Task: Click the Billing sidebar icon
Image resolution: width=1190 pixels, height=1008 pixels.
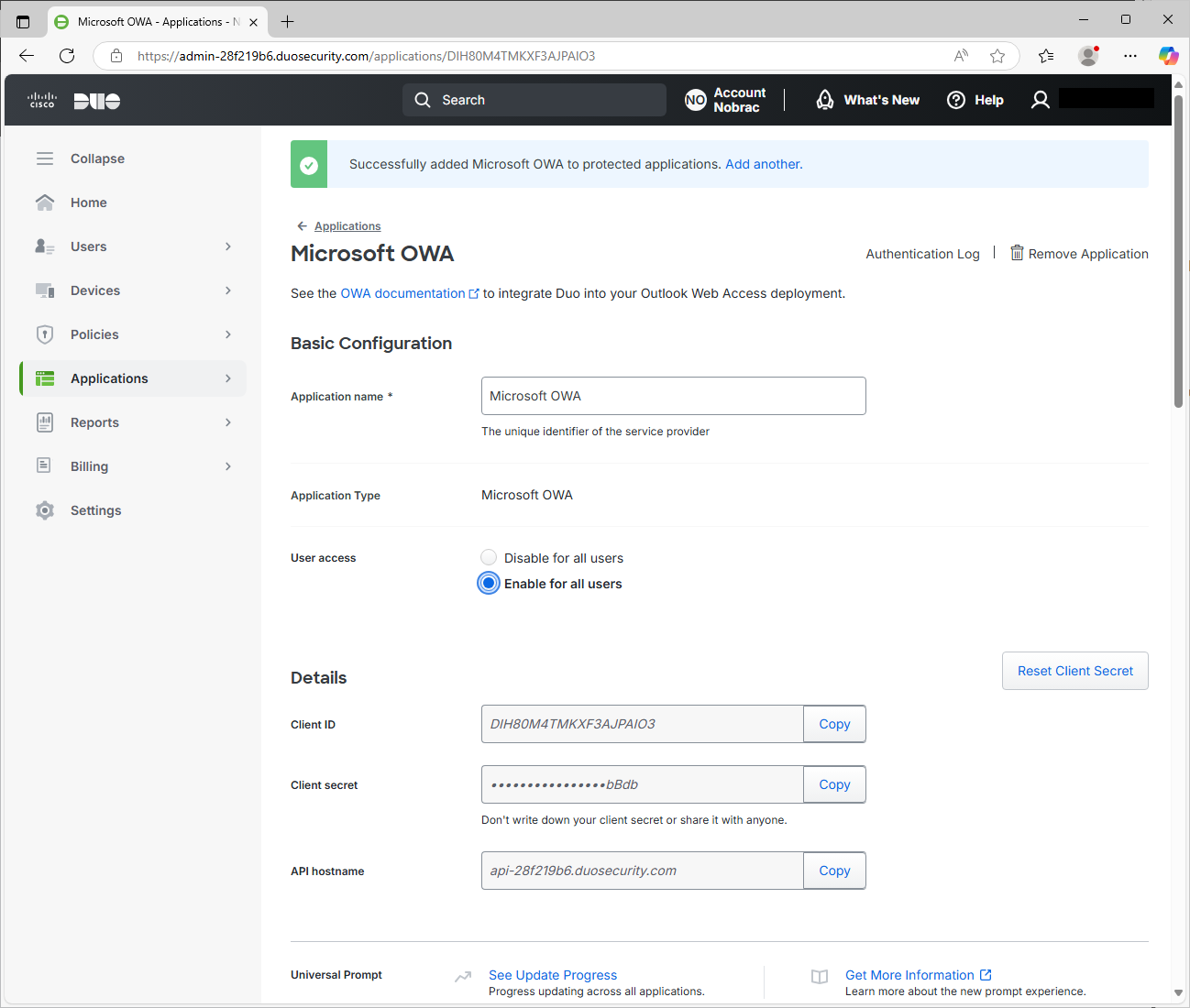Action: 44,466
